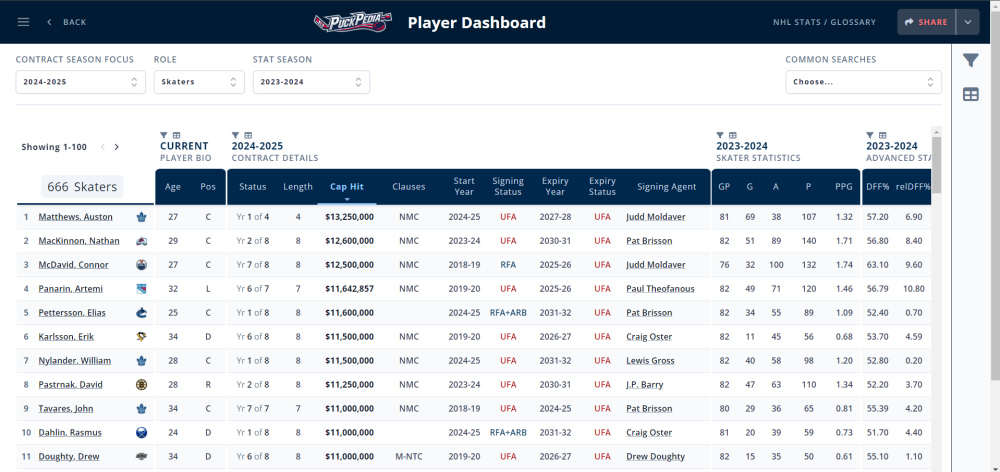Select cap hit $13,250,000 cell
The image size is (1000, 472).
[349, 217]
